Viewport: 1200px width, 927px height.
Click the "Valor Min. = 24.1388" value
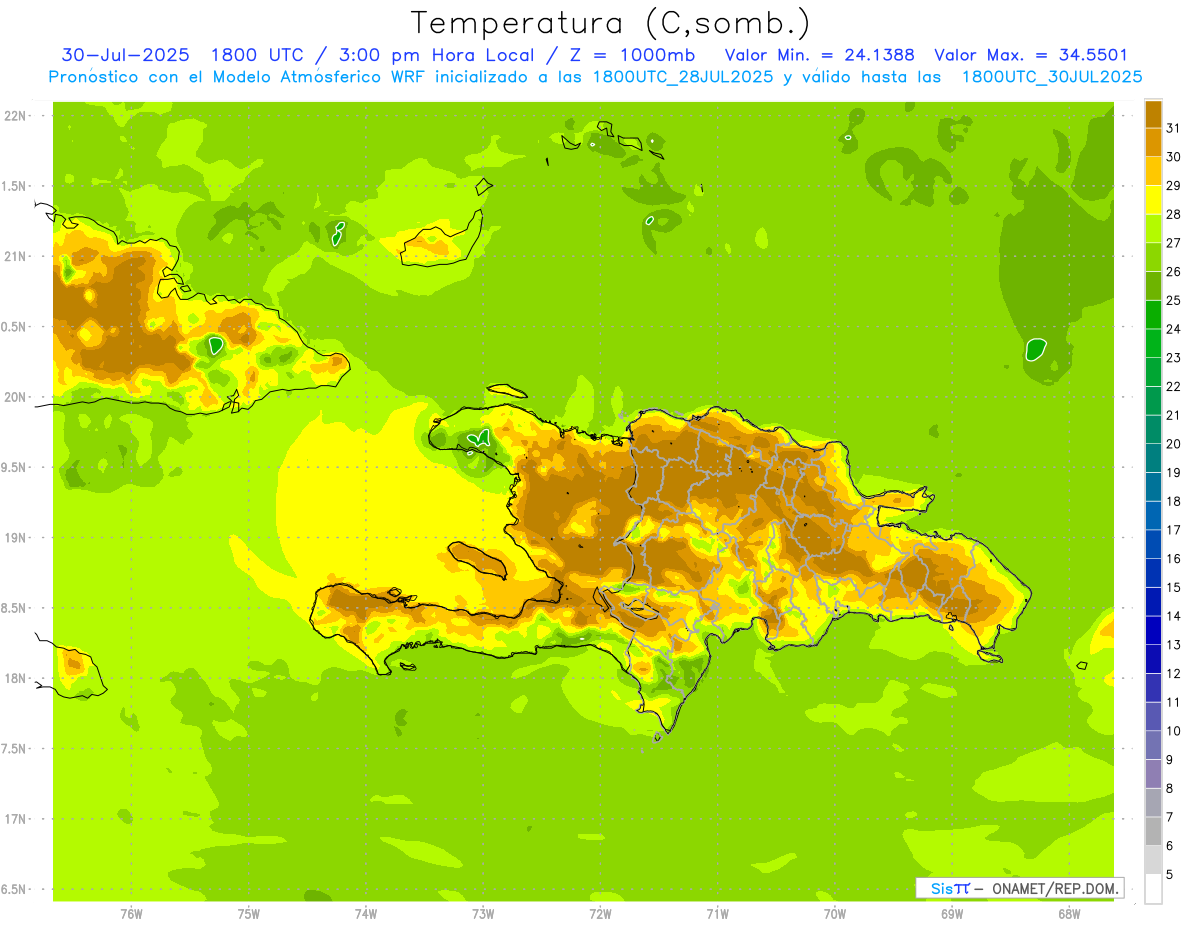[x=819, y=54]
